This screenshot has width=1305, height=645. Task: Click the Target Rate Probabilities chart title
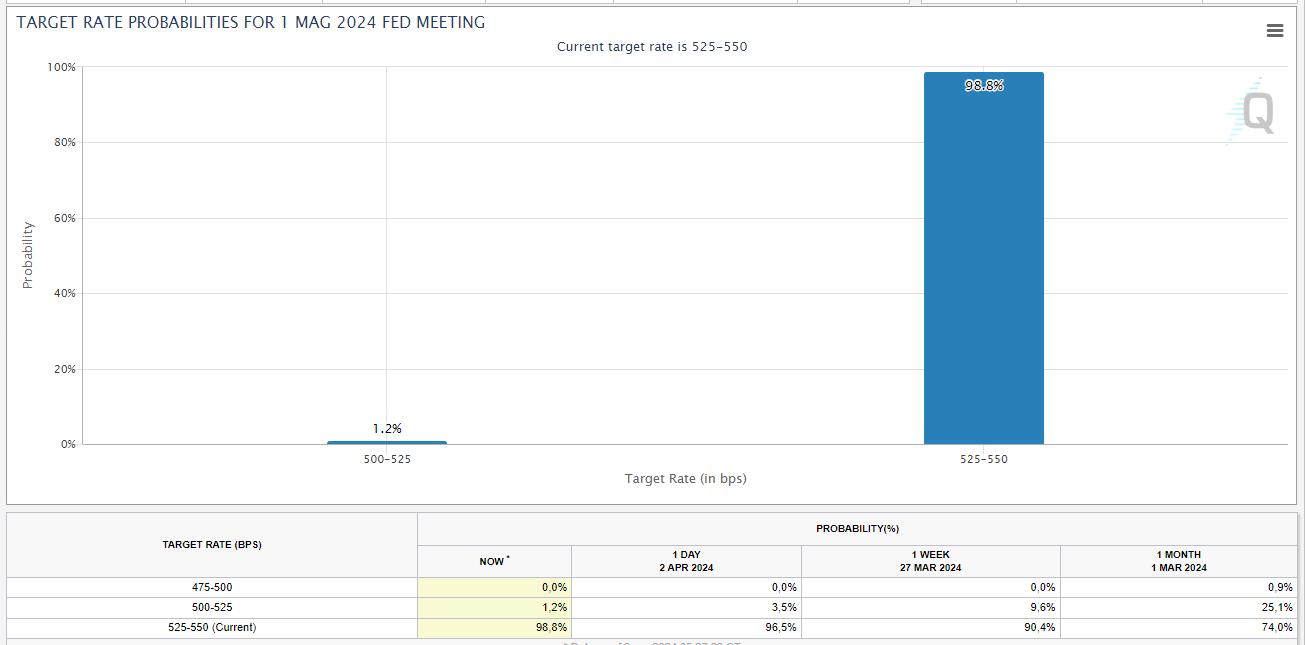pos(251,23)
